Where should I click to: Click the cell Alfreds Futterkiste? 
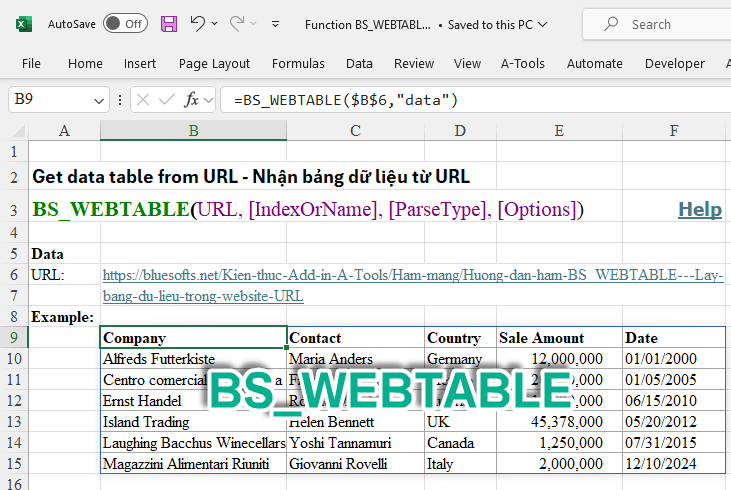pyautogui.click(x=193, y=359)
